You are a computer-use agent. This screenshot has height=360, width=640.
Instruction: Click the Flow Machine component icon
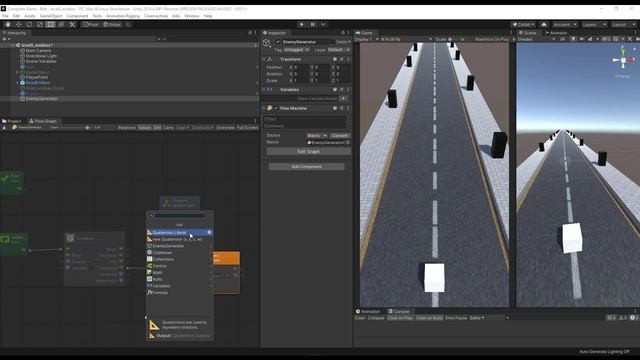(269, 108)
